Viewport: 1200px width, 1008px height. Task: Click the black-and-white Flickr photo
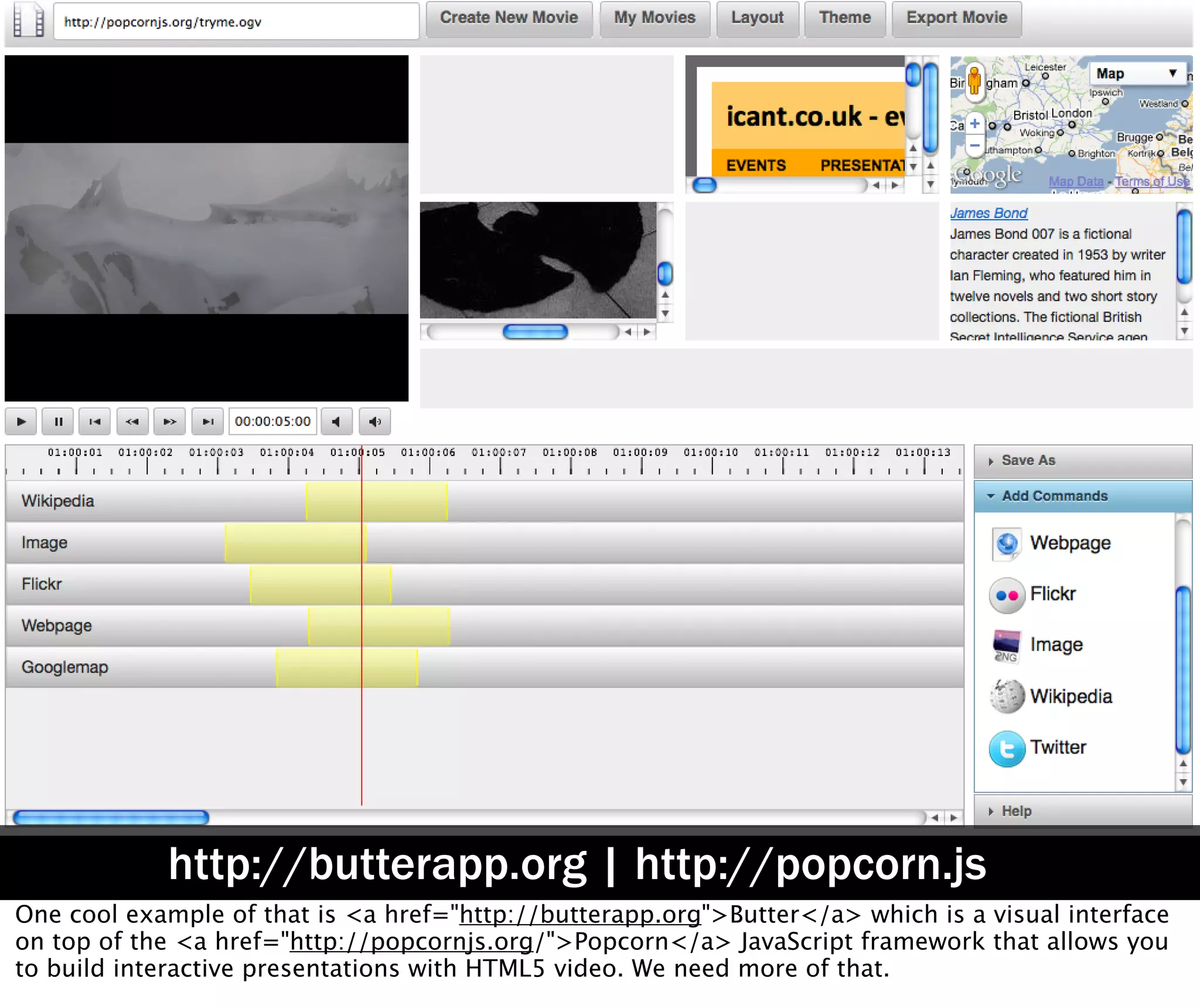point(538,260)
